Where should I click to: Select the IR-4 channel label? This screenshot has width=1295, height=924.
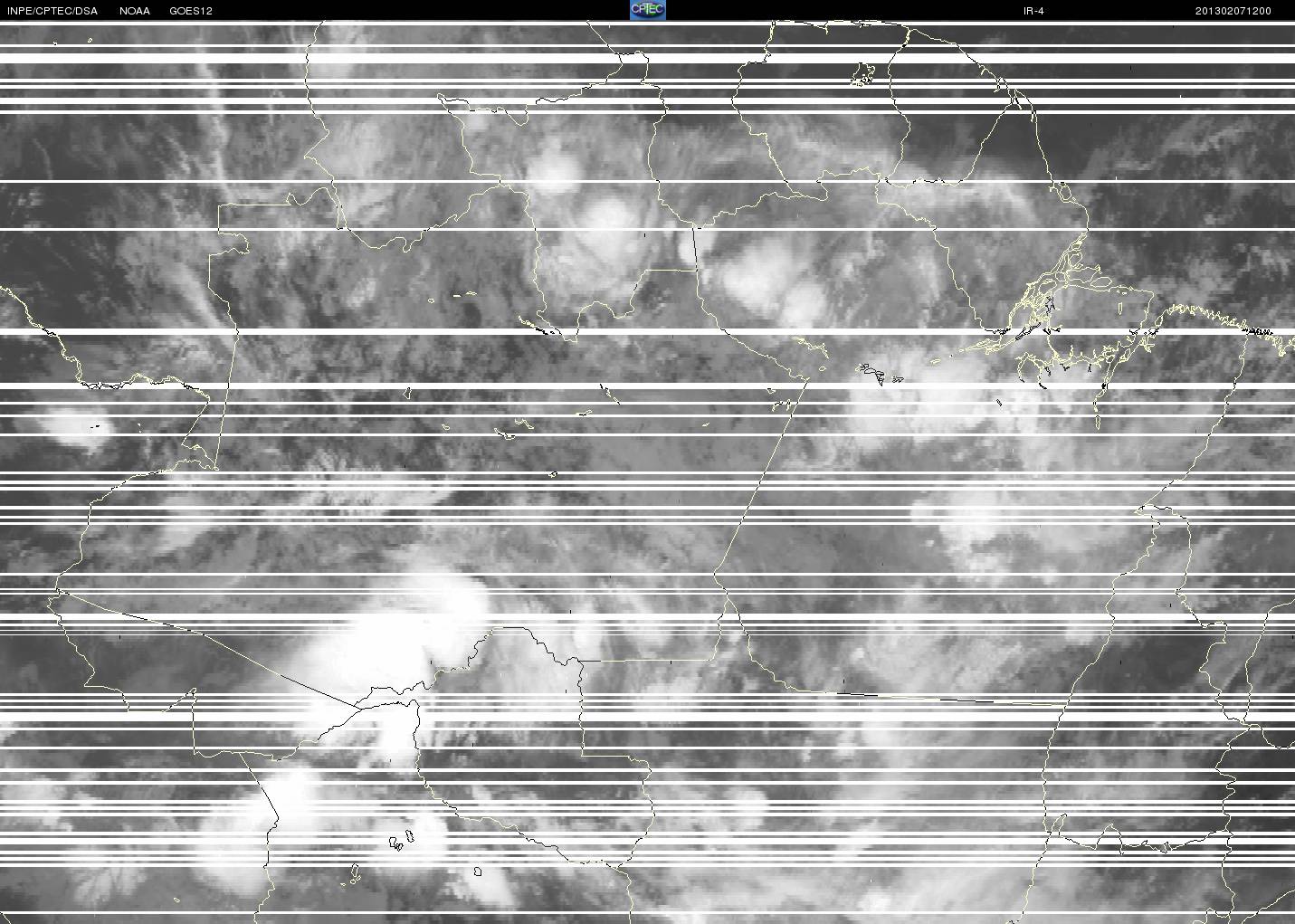(1033, 11)
